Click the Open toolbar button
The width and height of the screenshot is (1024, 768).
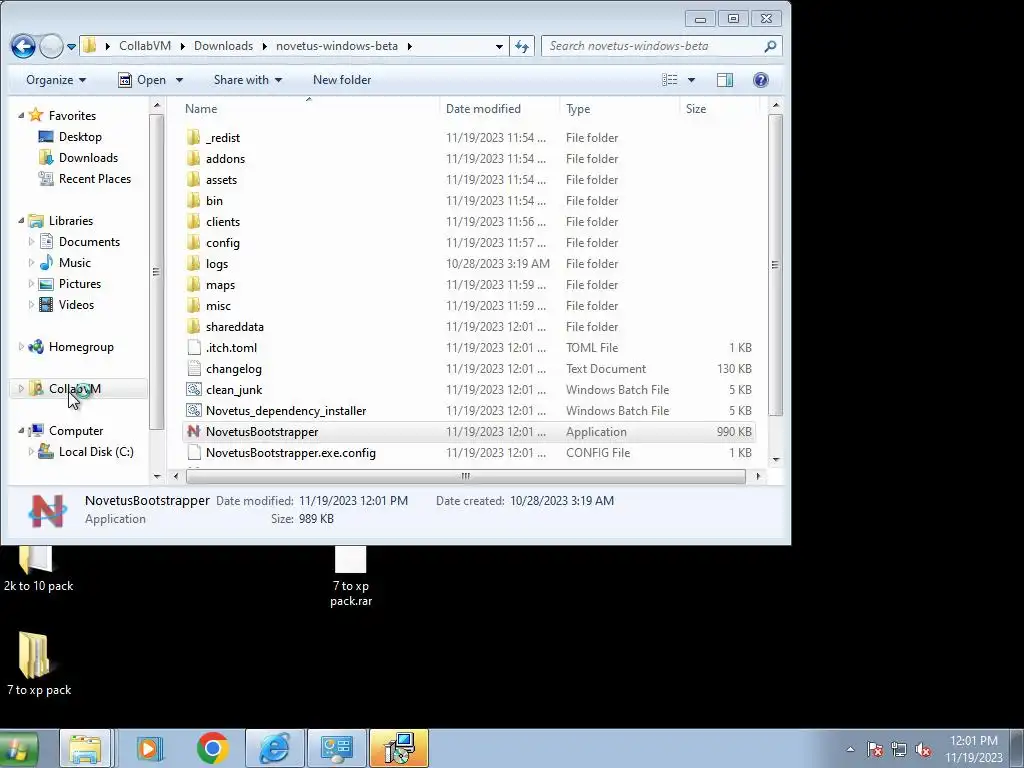pos(142,80)
